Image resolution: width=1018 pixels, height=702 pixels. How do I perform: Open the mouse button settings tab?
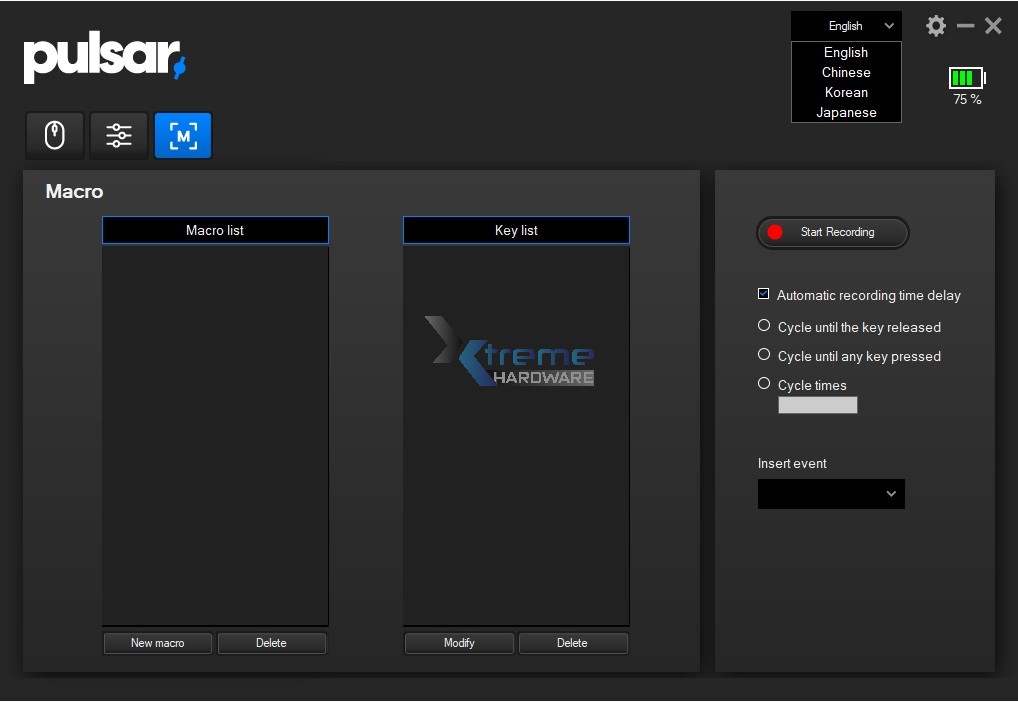[55, 135]
